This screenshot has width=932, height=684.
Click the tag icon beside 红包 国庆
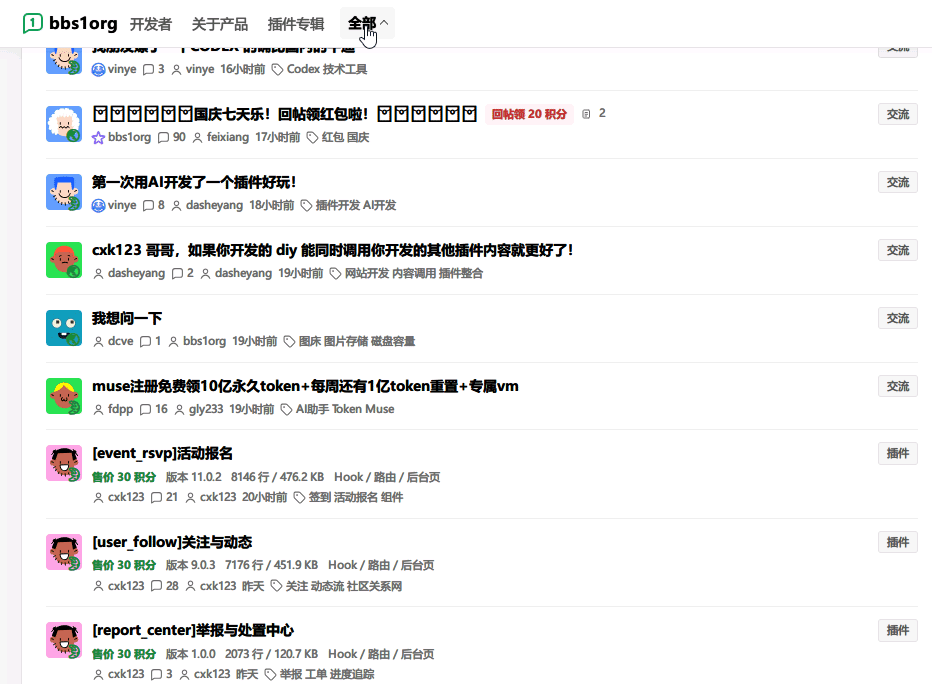point(312,137)
